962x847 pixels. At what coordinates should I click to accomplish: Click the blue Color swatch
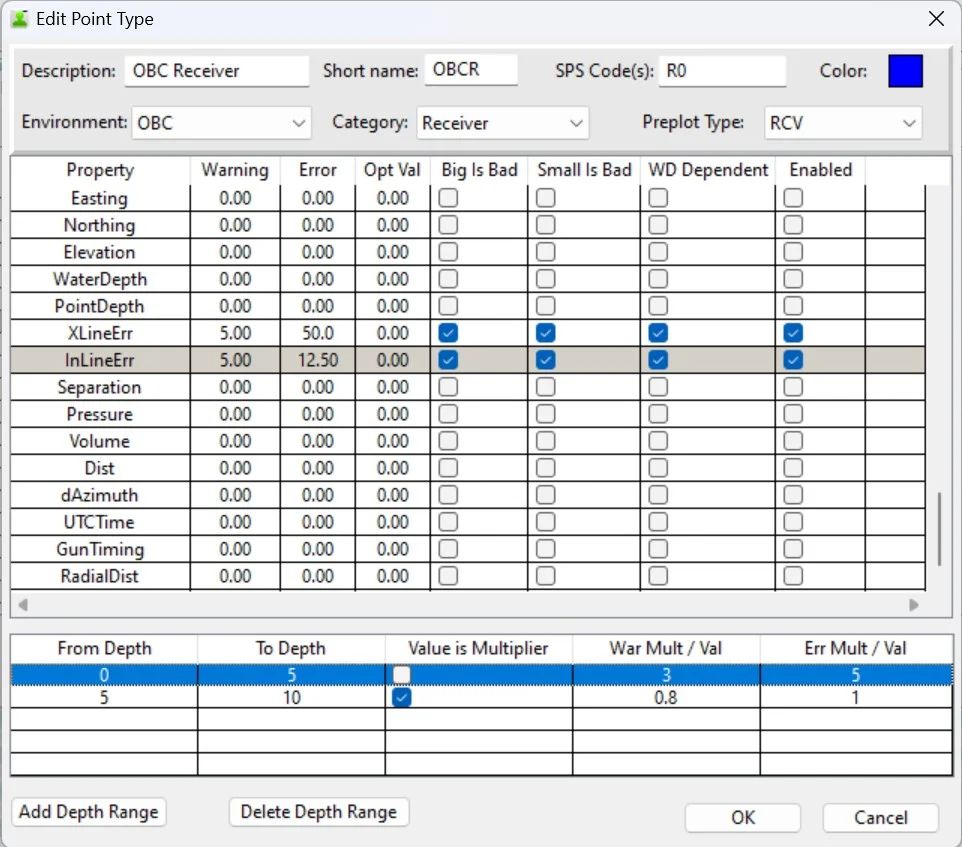[905, 71]
